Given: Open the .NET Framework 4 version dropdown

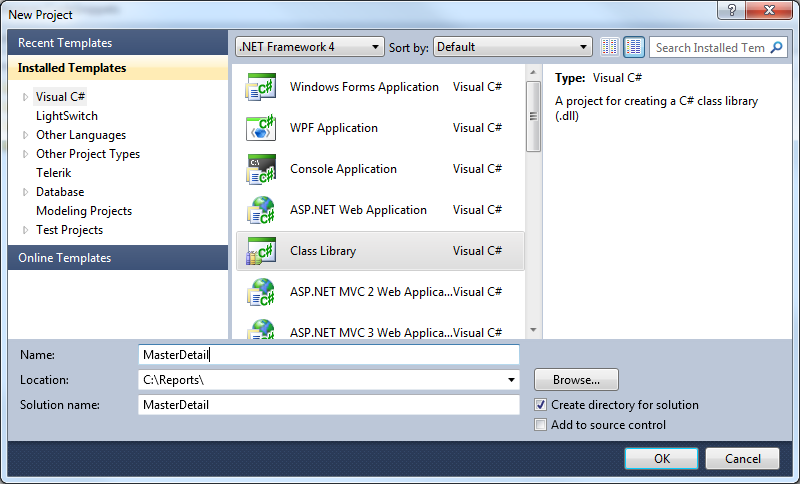Looking at the screenshot, I should [x=310, y=47].
